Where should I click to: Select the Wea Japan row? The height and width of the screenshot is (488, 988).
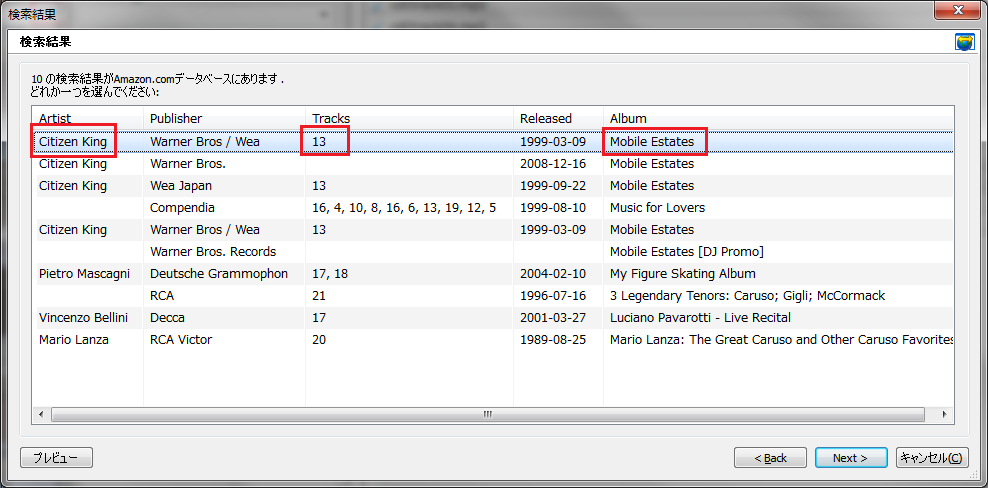pyautogui.click(x=493, y=186)
